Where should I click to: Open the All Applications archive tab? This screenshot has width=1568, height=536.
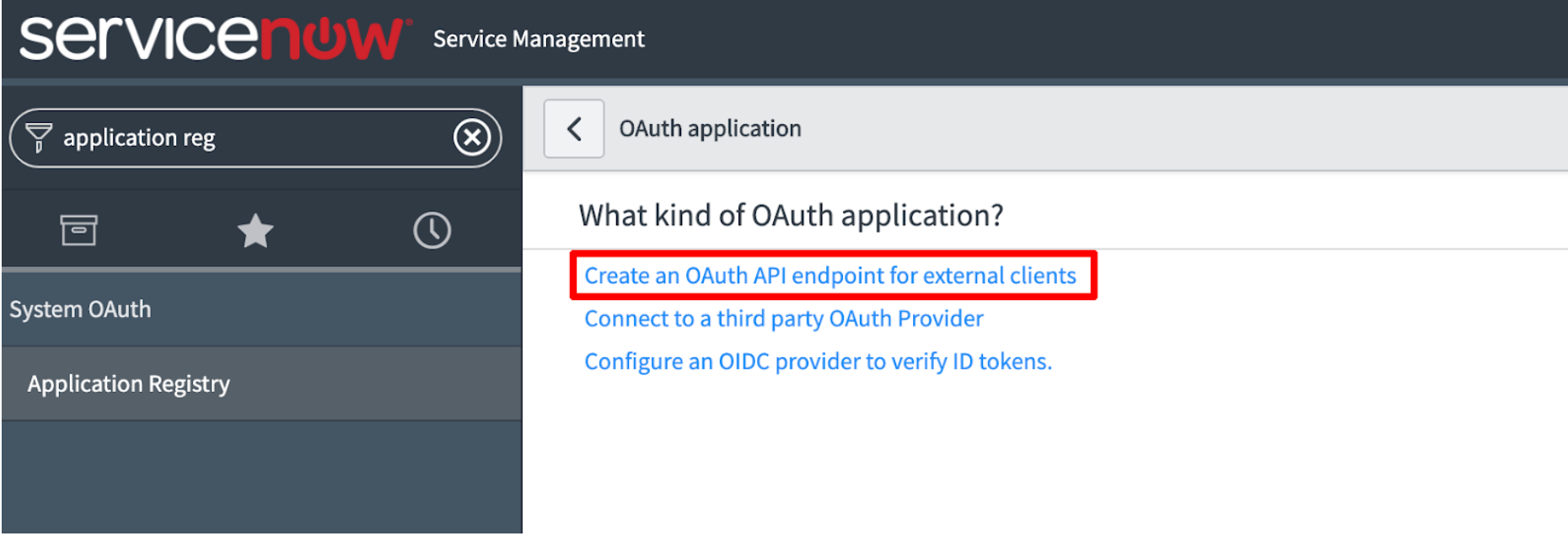[x=78, y=230]
